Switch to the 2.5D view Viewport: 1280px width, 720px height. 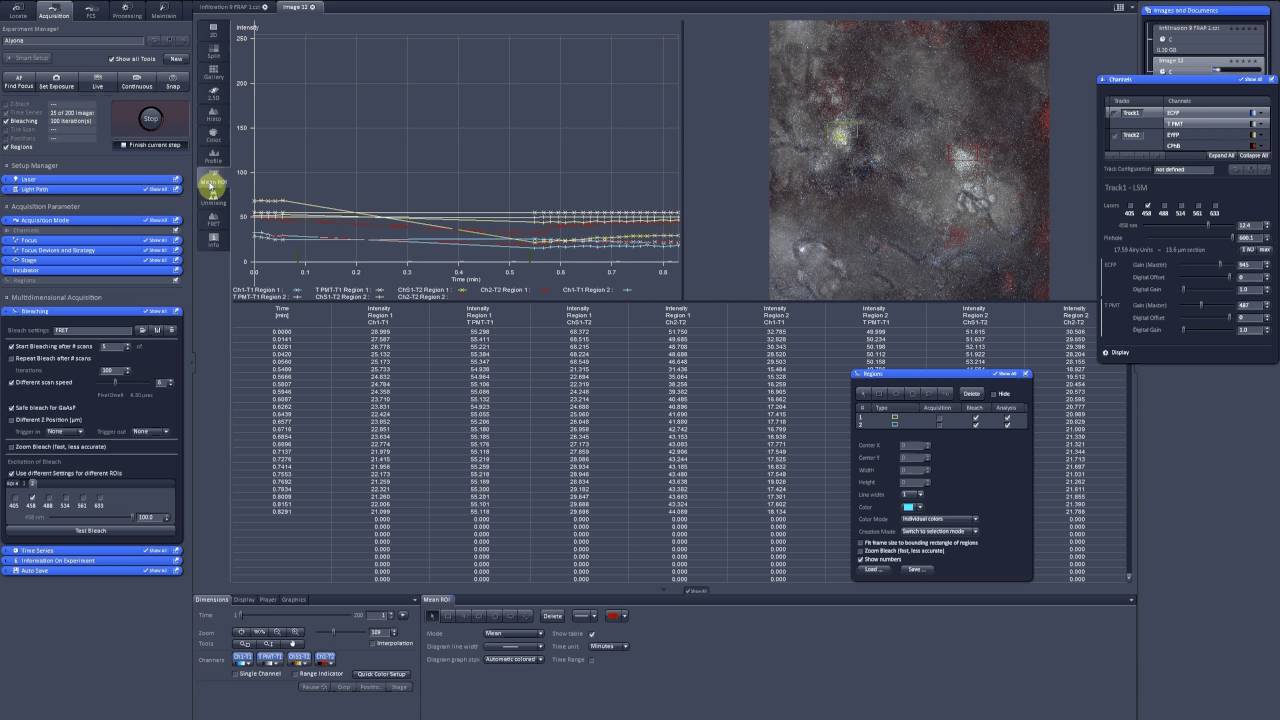click(213, 94)
